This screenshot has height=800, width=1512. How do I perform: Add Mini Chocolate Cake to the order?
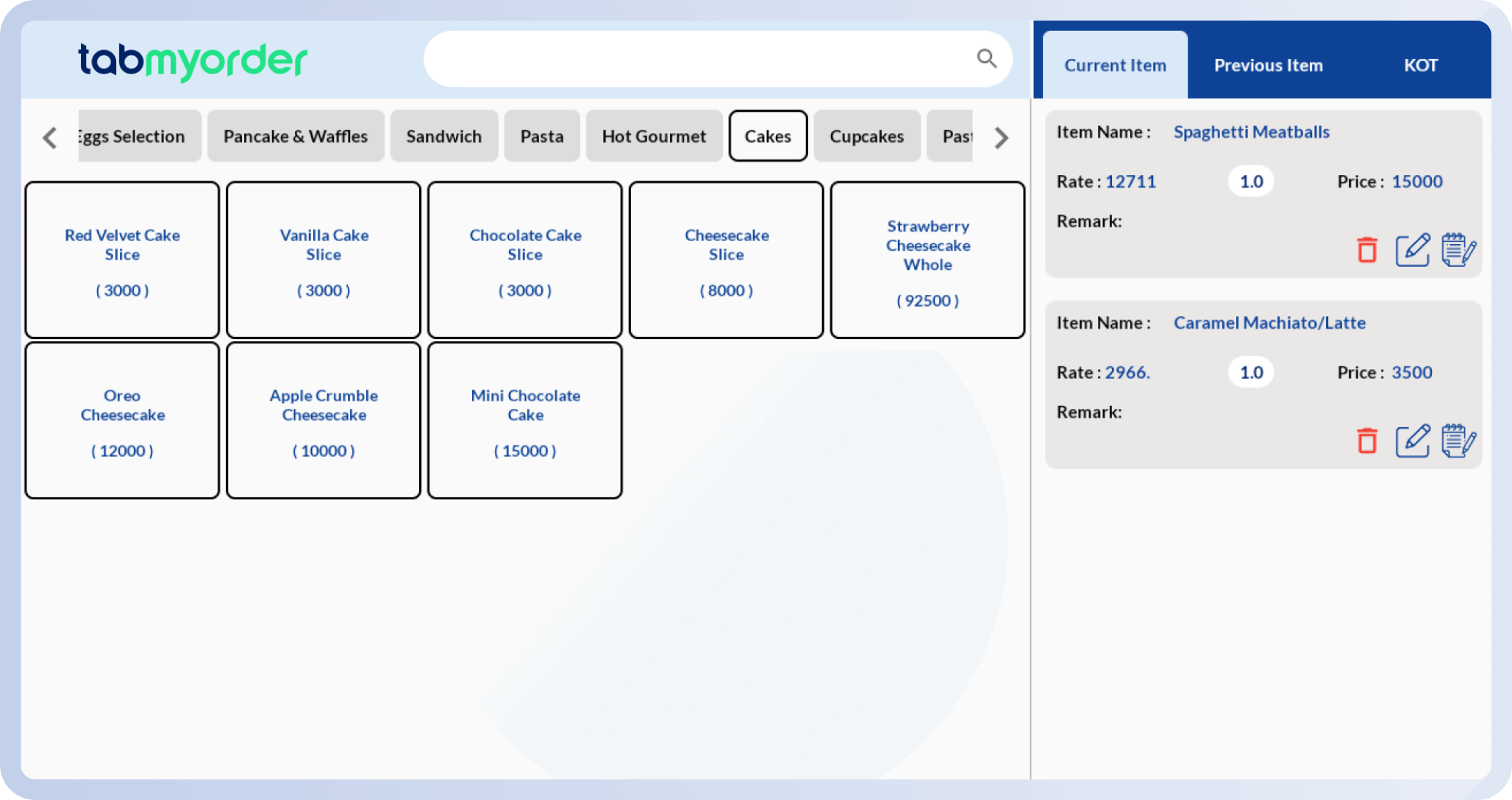(x=524, y=421)
